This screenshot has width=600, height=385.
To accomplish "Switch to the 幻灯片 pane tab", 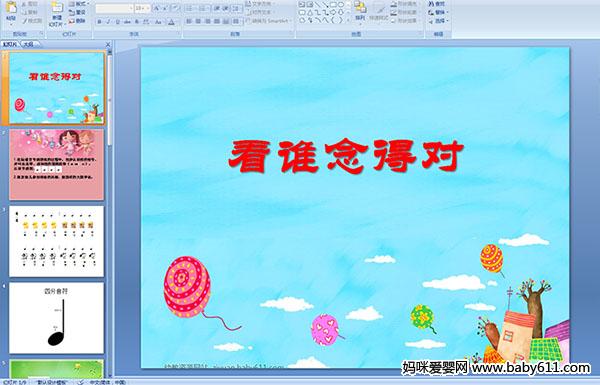I will coord(10,44).
